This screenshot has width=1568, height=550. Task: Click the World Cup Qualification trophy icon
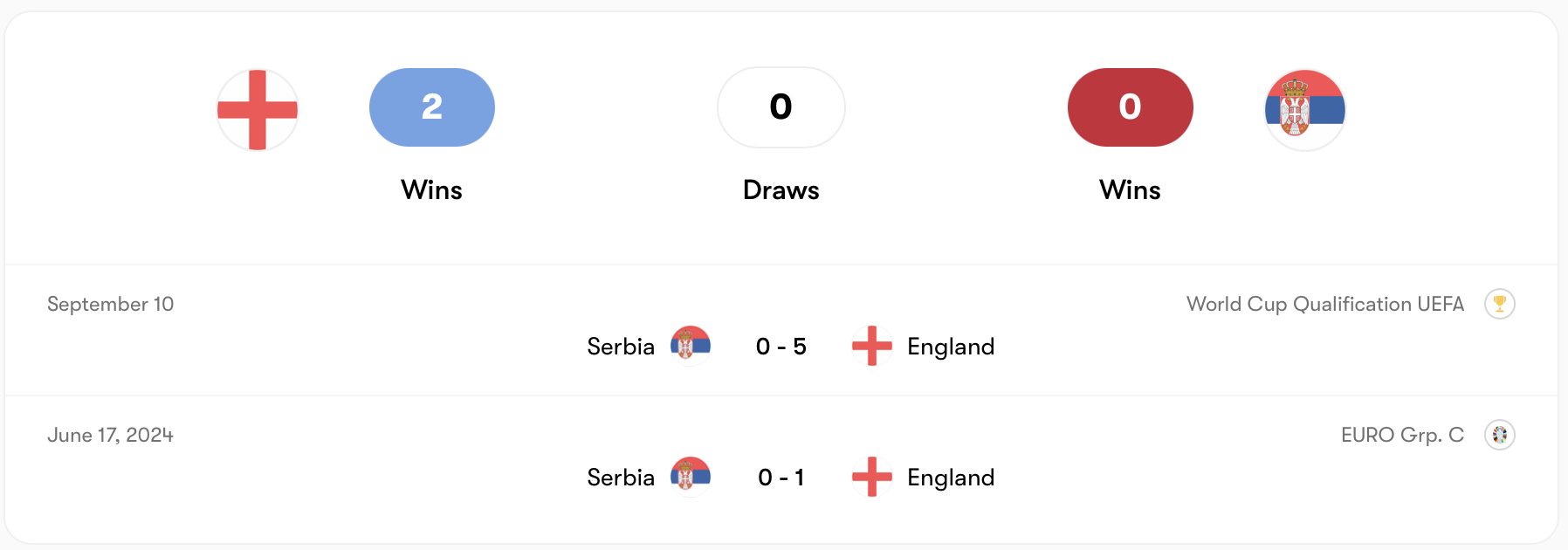coord(1499,304)
